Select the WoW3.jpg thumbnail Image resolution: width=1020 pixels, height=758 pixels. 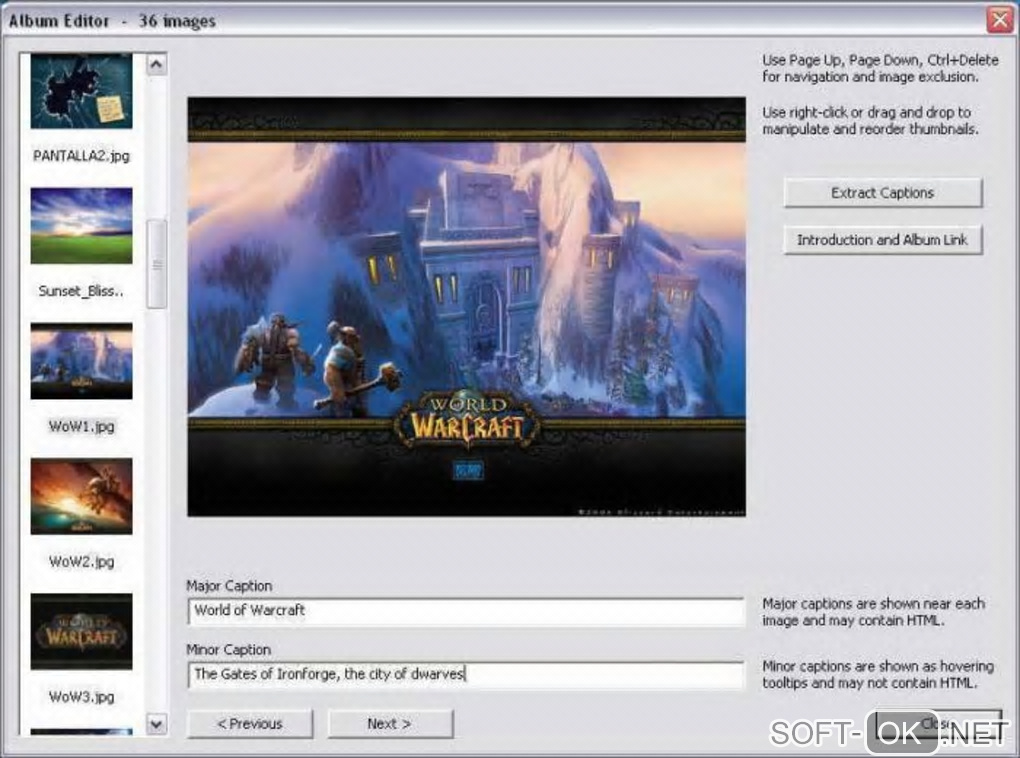81,632
